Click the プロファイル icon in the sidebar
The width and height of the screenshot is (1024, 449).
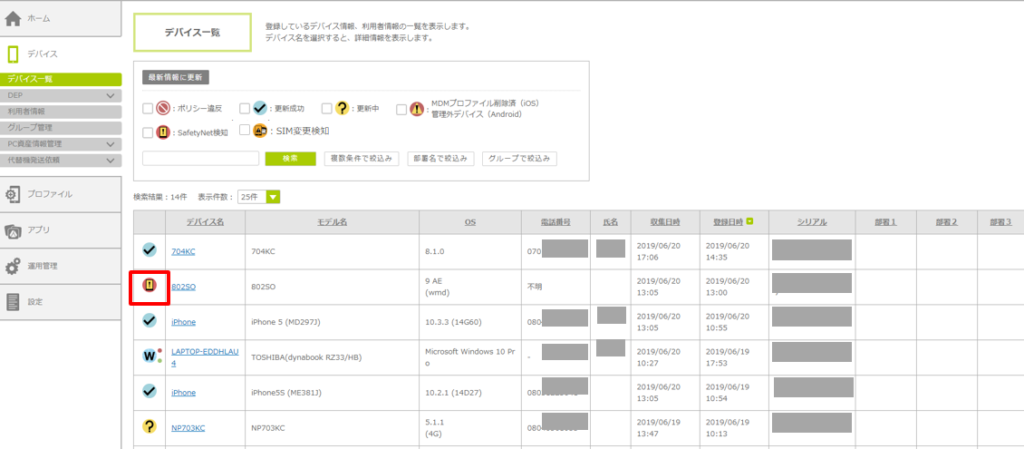(13, 194)
